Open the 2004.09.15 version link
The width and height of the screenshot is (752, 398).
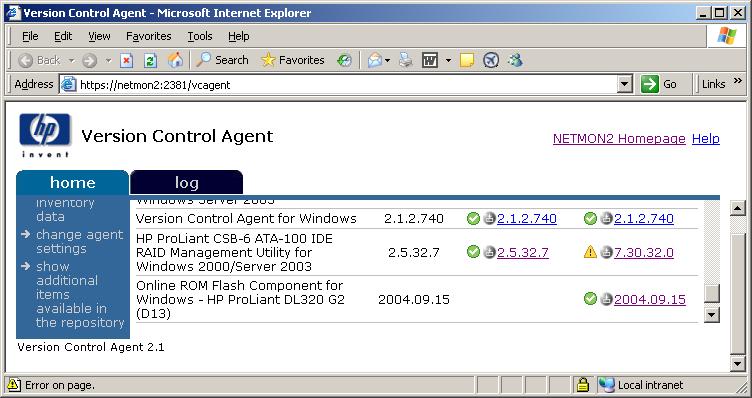(x=650, y=299)
